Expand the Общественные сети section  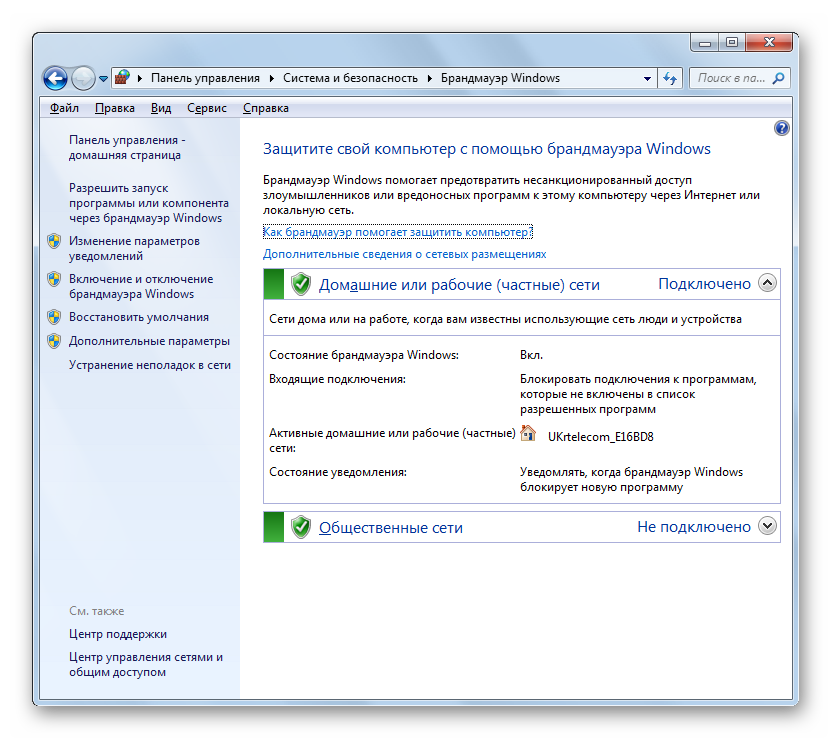coord(767,525)
